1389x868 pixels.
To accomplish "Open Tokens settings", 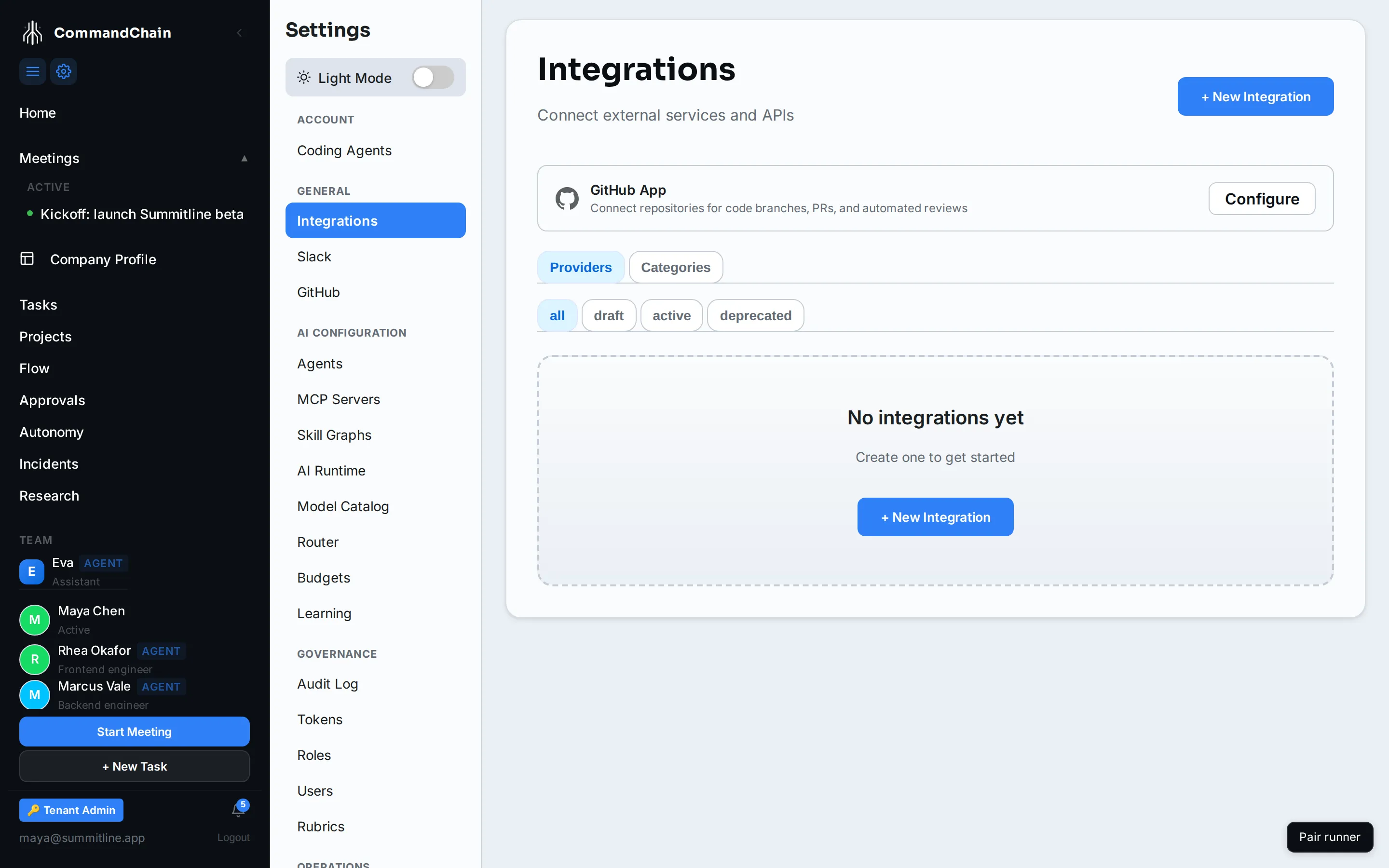I will coord(375,719).
